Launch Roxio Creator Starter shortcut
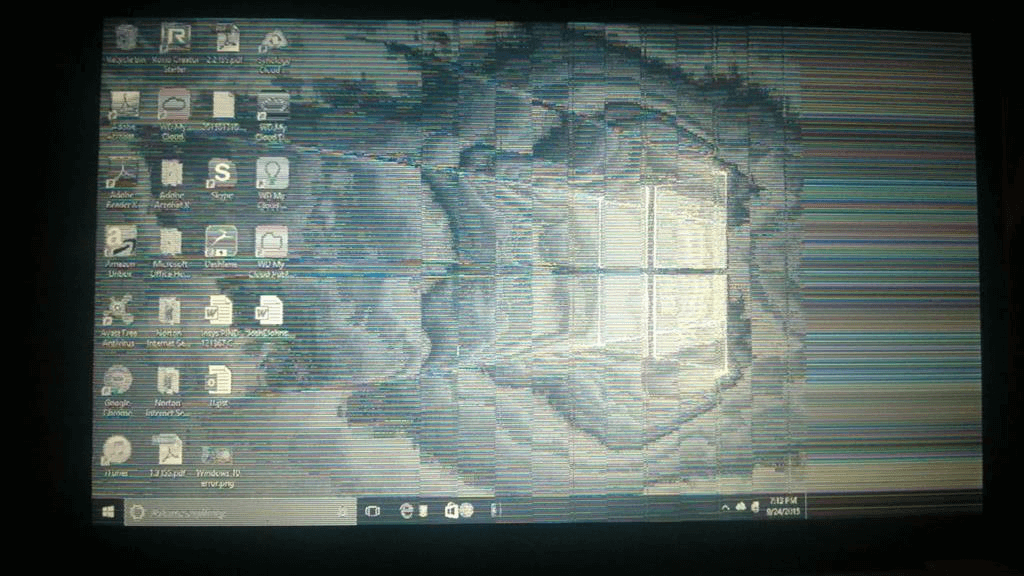This screenshot has width=1024, height=576. click(175, 48)
